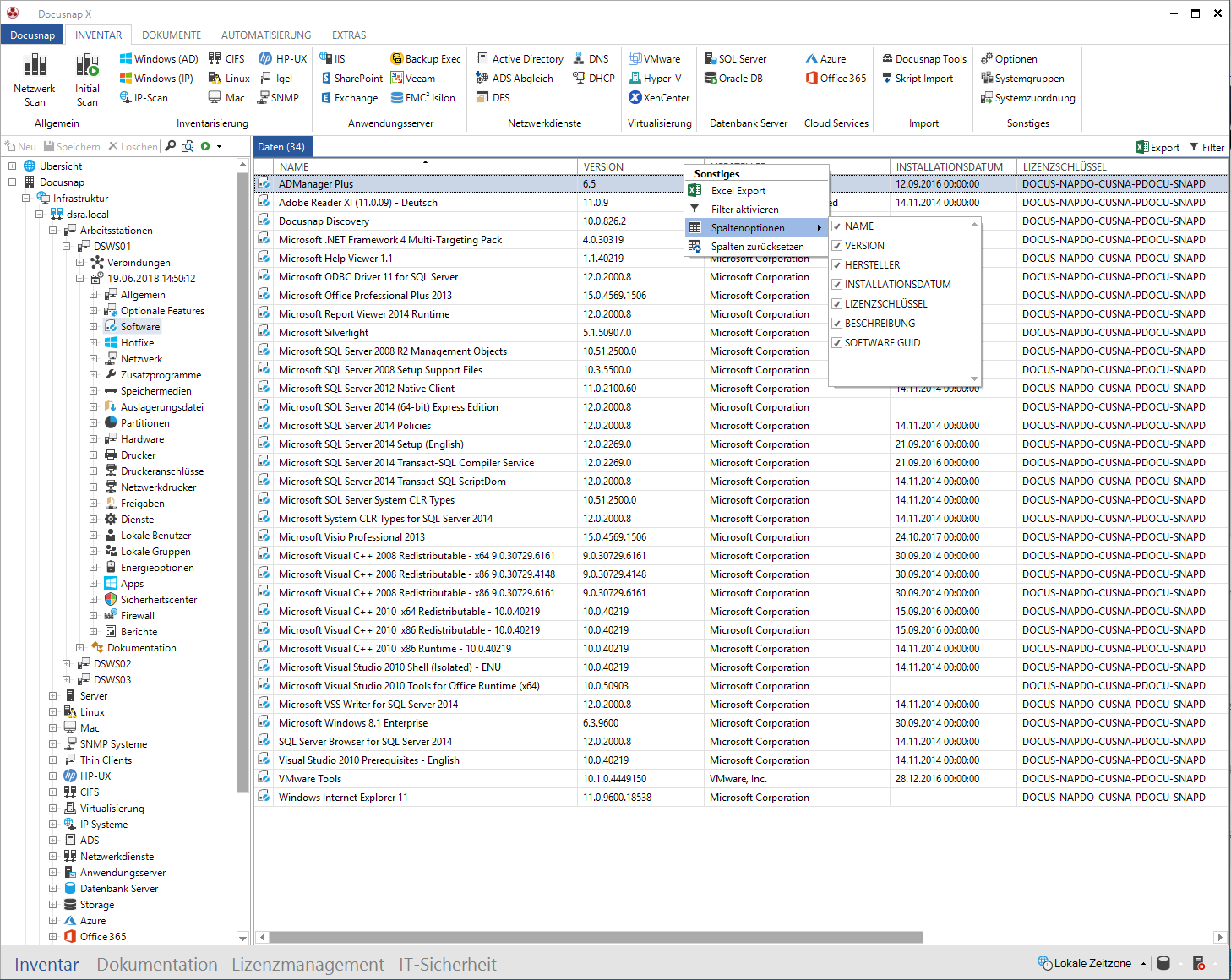Click the Neu button in tree toolbar
Viewport: 1231px width, 980px height.
coord(21,147)
